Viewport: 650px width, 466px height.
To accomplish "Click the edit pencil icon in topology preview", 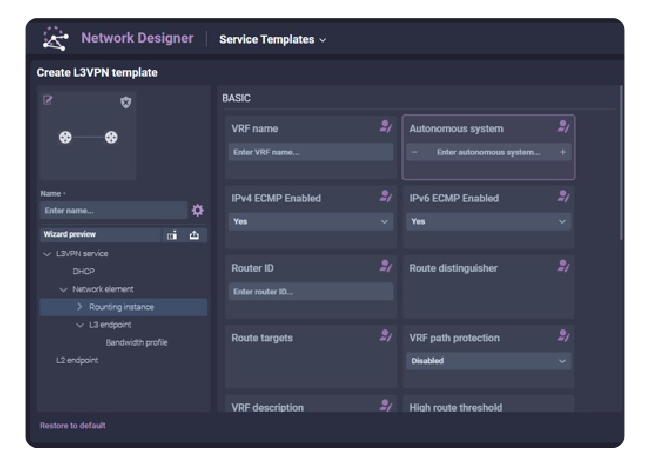I will pos(48,100).
